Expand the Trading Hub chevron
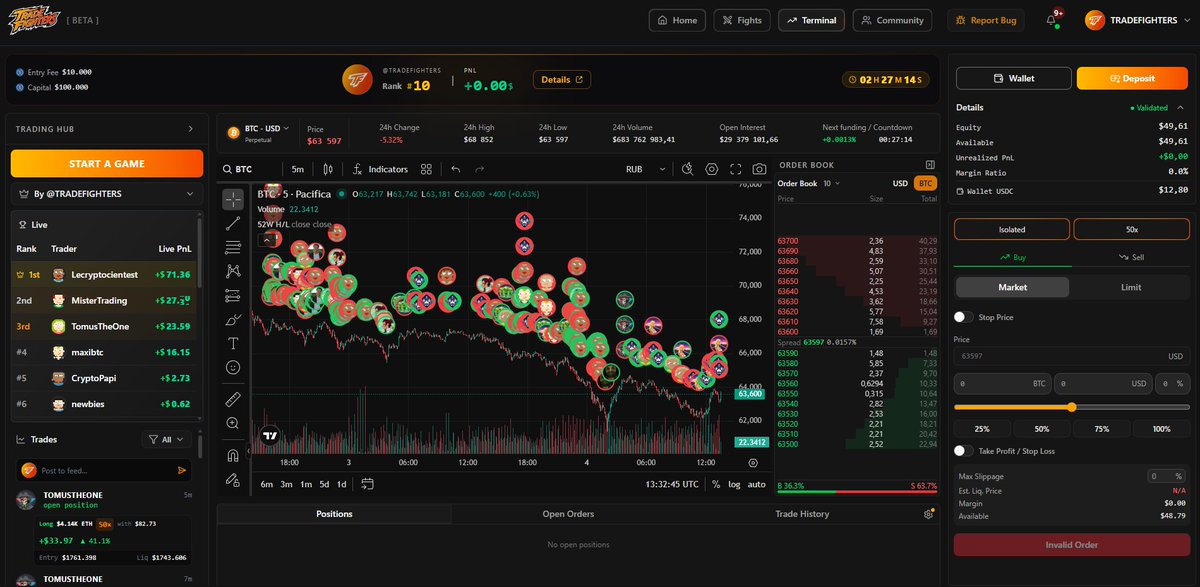This screenshot has width=1200, height=587. pos(190,129)
